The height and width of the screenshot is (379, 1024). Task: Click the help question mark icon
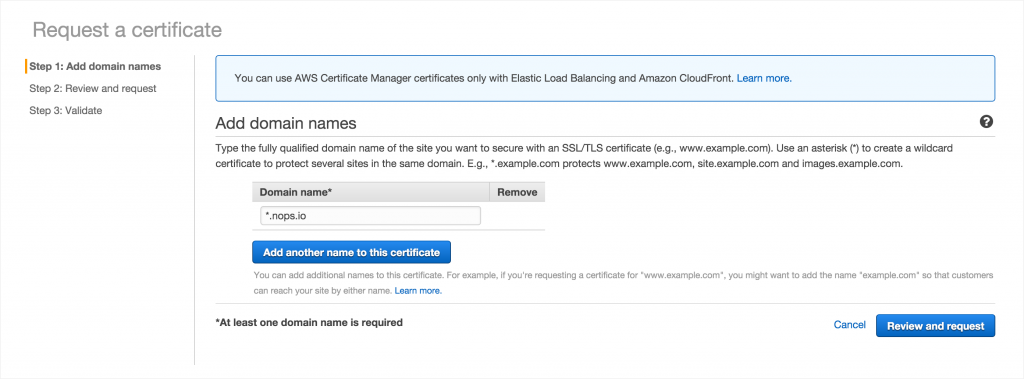(986, 122)
